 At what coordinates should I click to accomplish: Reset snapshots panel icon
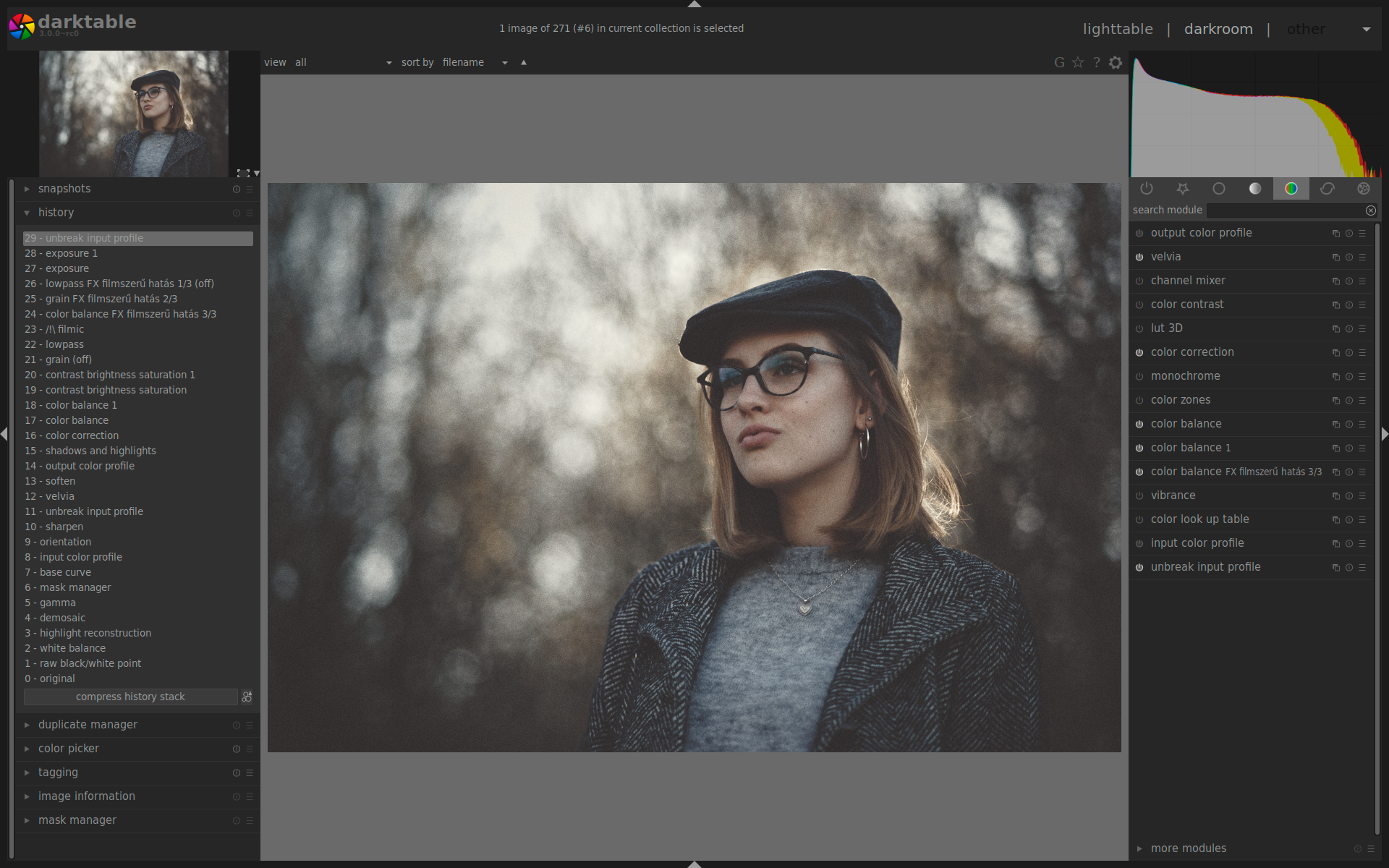[237, 190]
